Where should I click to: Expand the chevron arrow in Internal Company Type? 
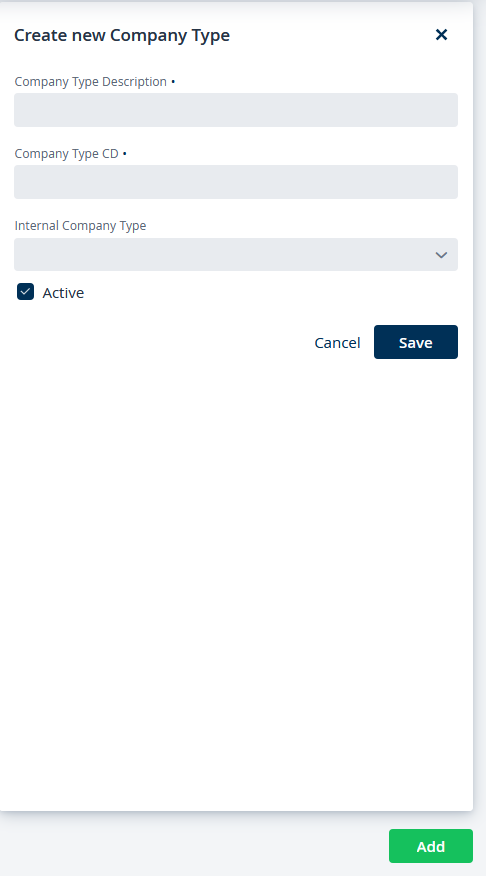(441, 255)
